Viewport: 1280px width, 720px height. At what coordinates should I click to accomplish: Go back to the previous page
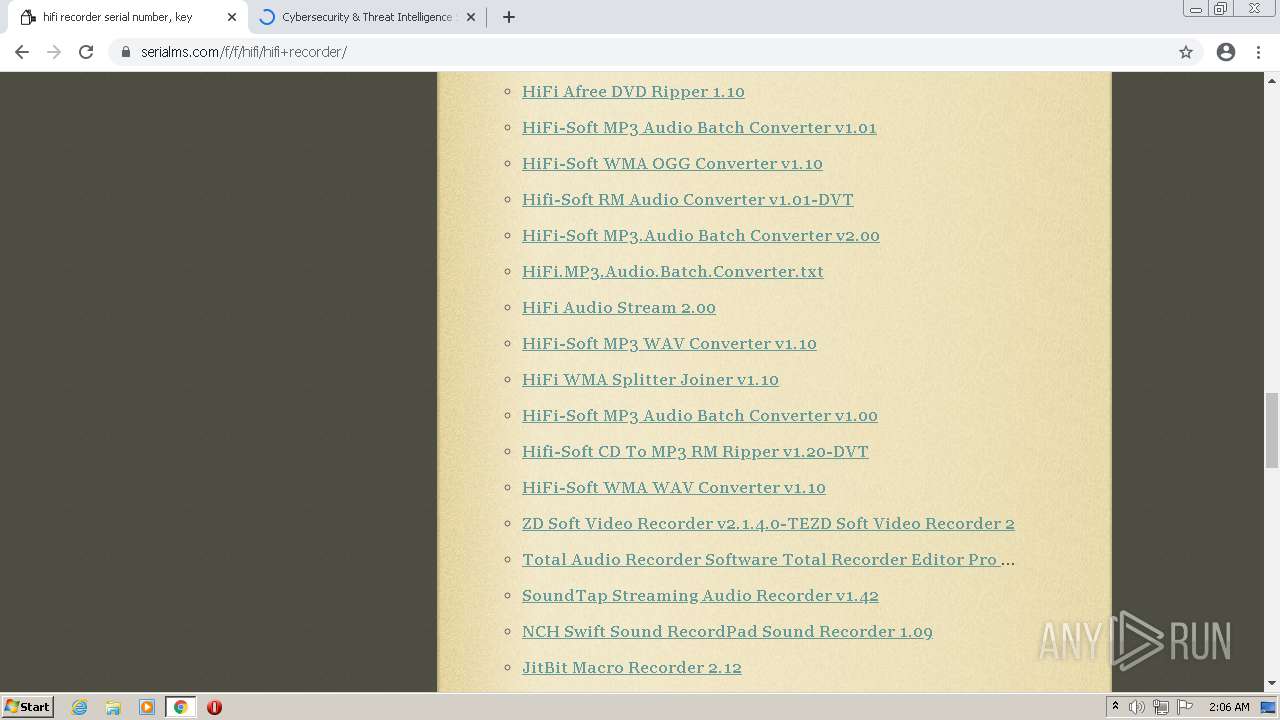click(22, 52)
